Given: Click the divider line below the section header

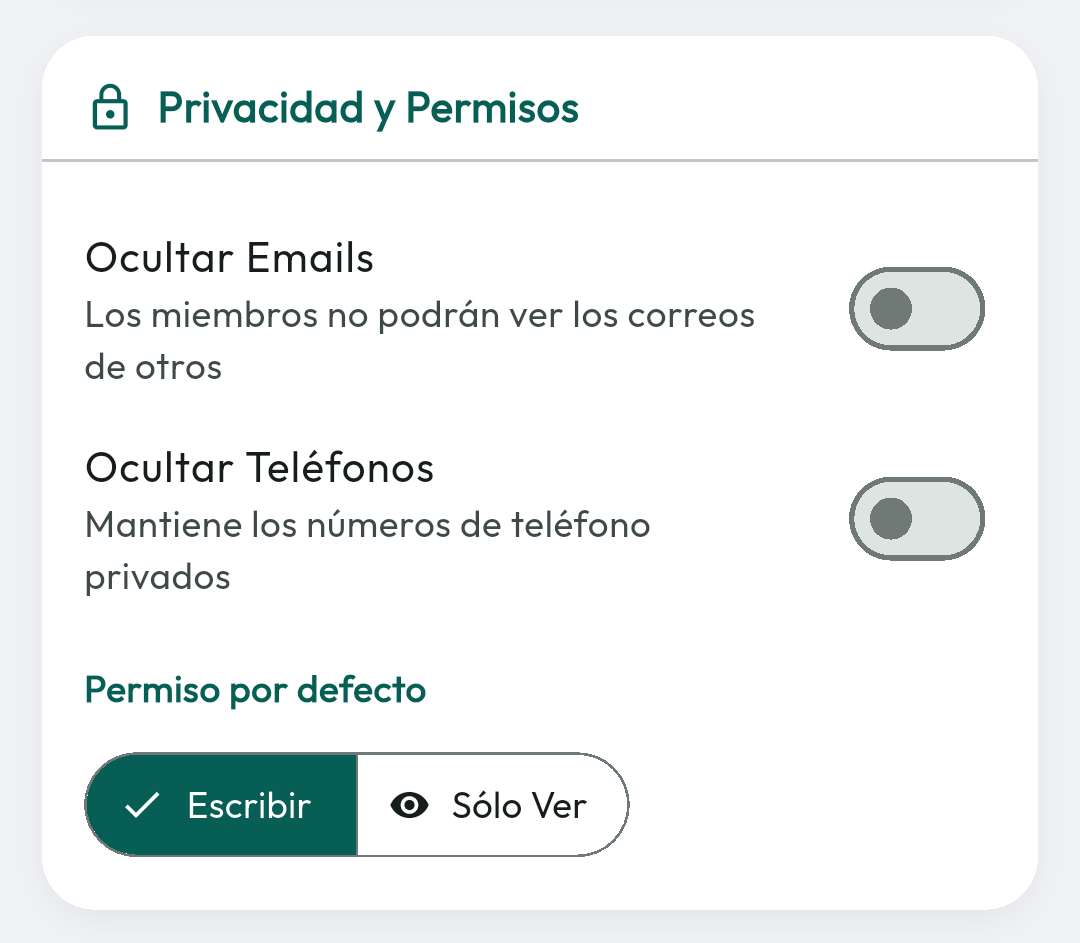Looking at the screenshot, I should 540,160.
